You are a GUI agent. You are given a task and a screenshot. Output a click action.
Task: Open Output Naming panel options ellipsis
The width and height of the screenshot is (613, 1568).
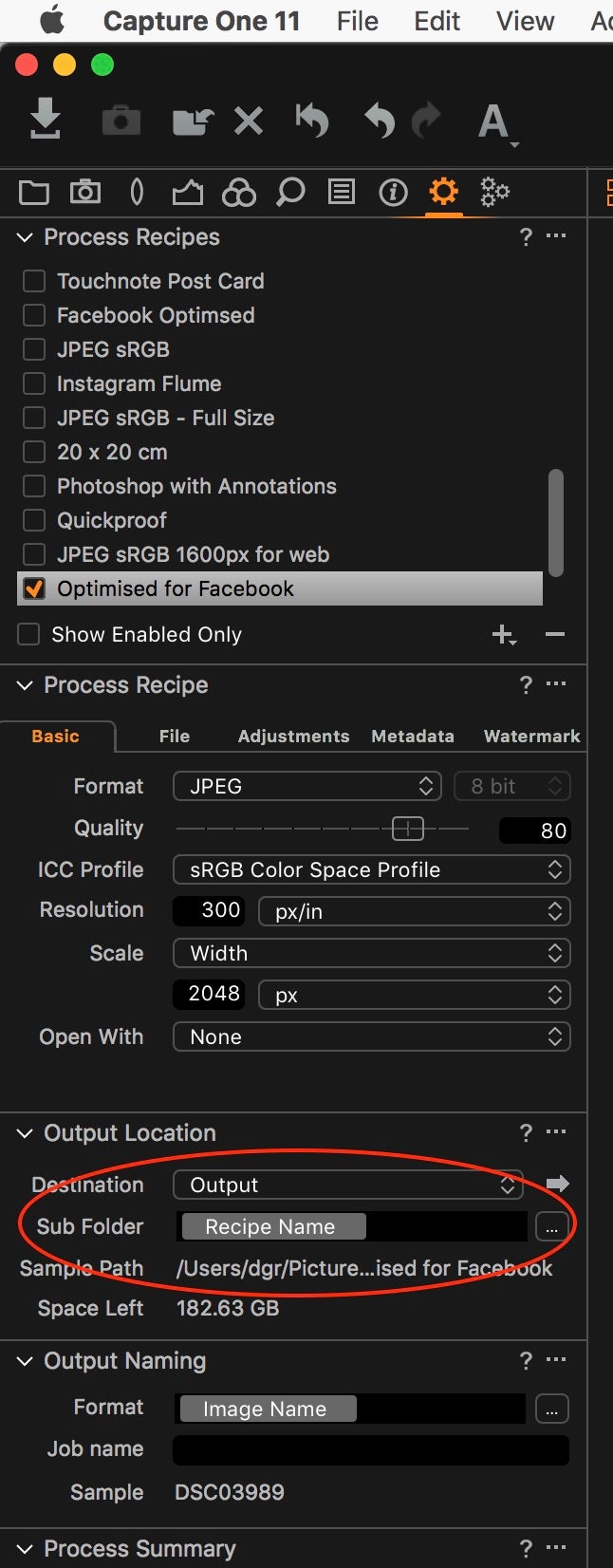pos(556,1359)
